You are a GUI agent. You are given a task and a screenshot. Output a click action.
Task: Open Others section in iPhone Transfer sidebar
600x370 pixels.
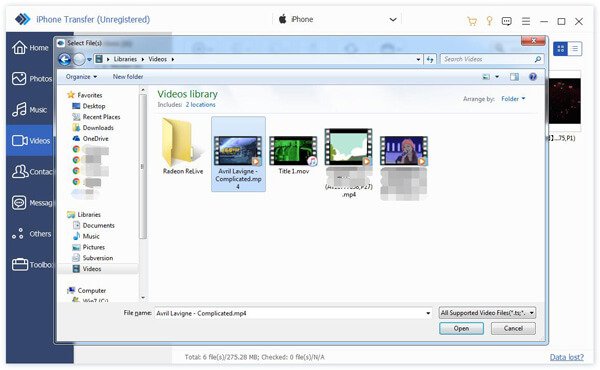[x=30, y=234]
